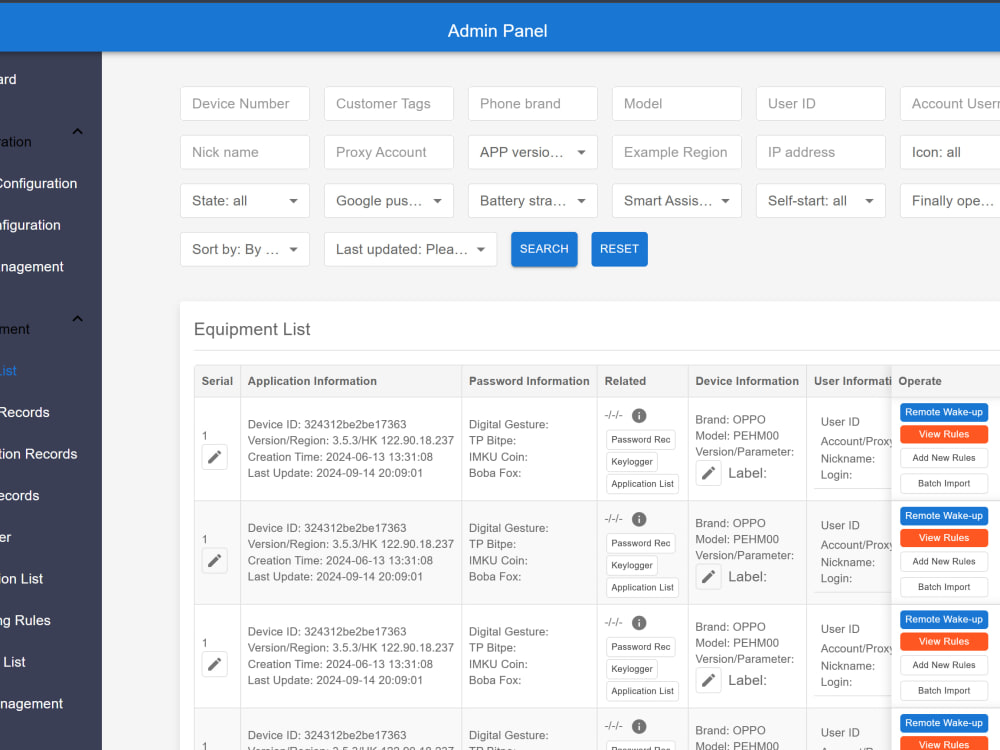Viewport: 1000px width, 750px height.
Task: Click Batch Import in the third row
Action: tap(944, 691)
